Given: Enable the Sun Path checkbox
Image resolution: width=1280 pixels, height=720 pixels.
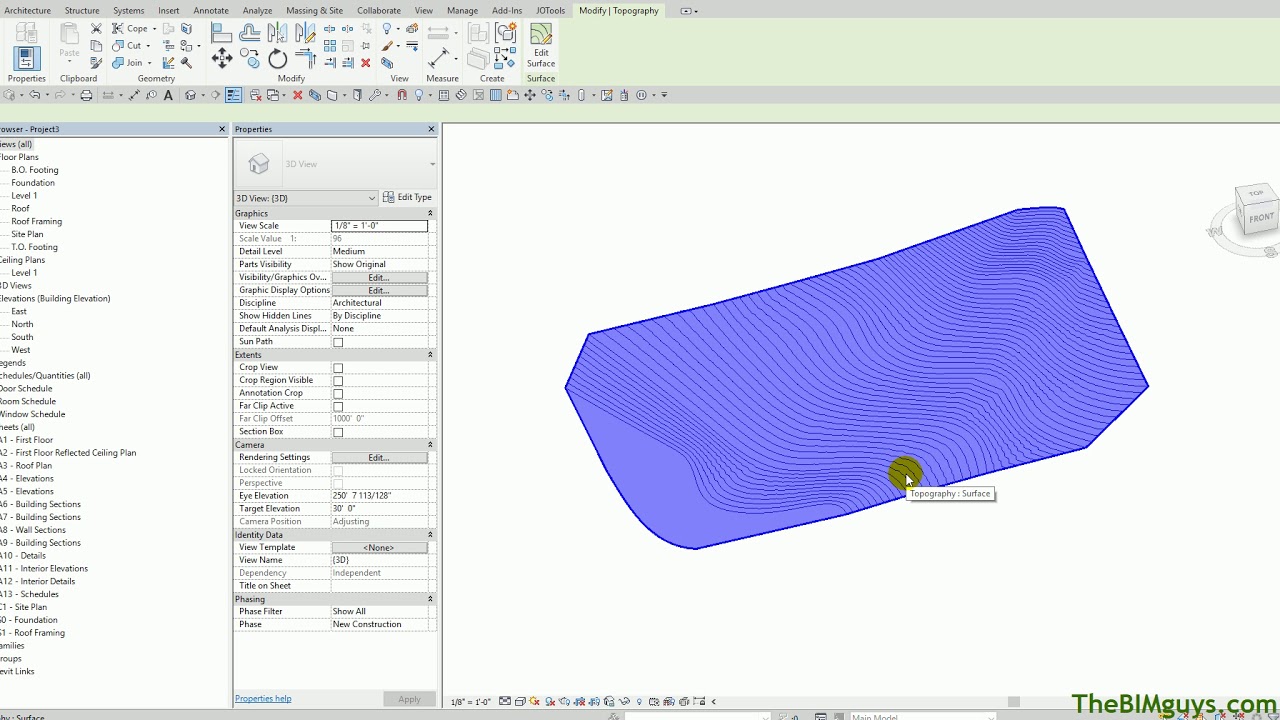Looking at the screenshot, I should [338, 342].
